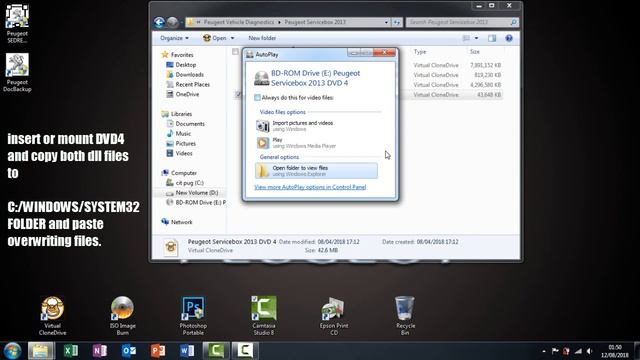
Task: Open the change view dropdown arrow
Action: pyautogui.click(x=476, y=38)
